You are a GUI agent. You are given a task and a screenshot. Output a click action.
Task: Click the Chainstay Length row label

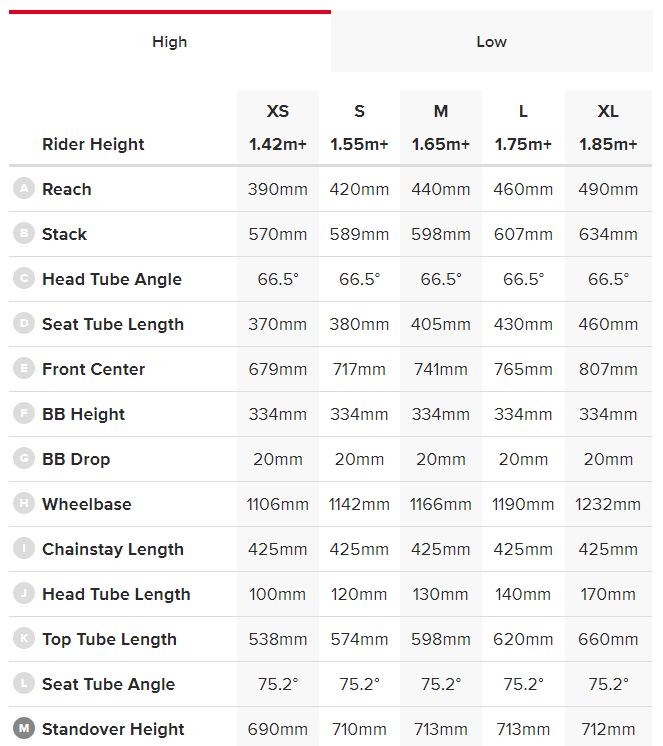(112, 549)
